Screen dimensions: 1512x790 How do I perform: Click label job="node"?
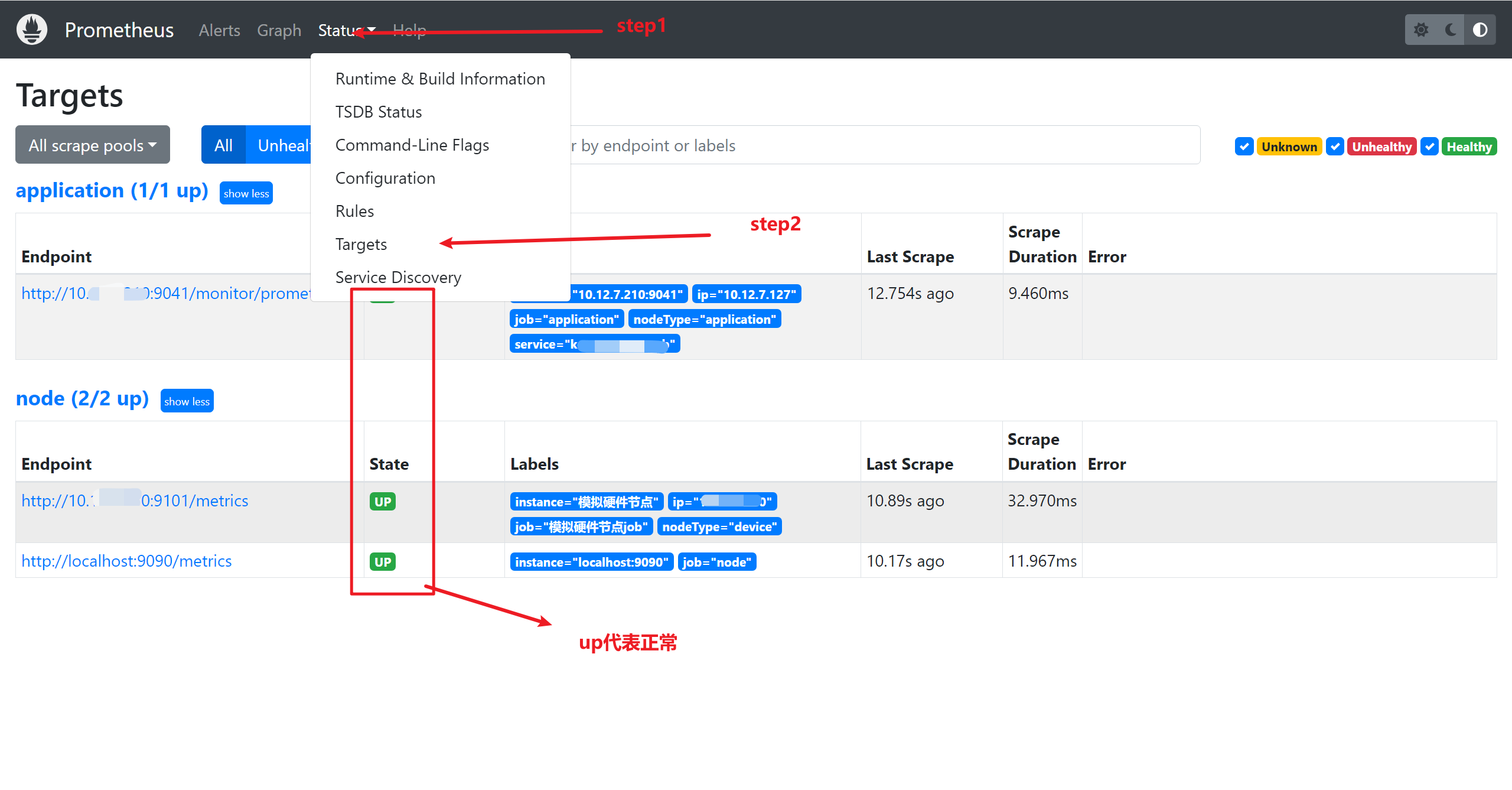[717, 562]
